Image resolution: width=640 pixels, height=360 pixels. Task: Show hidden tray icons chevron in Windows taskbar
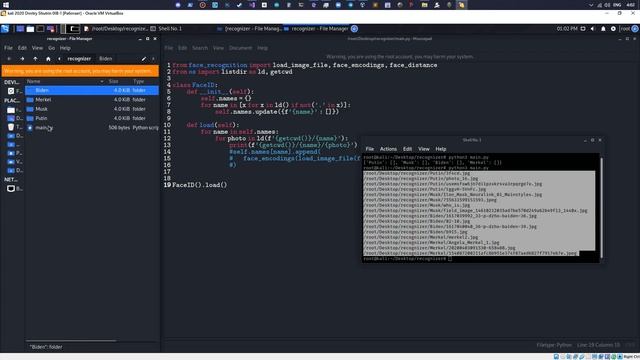[x=591, y=5]
